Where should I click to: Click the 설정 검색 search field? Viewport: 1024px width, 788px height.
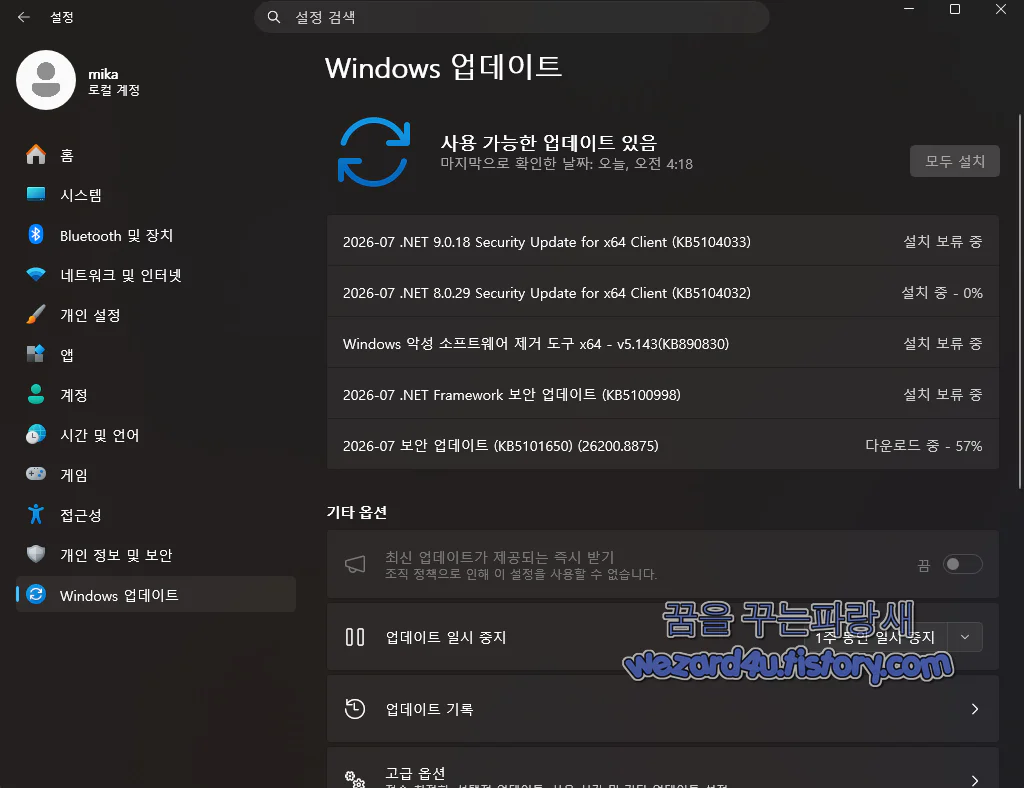[511, 17]
